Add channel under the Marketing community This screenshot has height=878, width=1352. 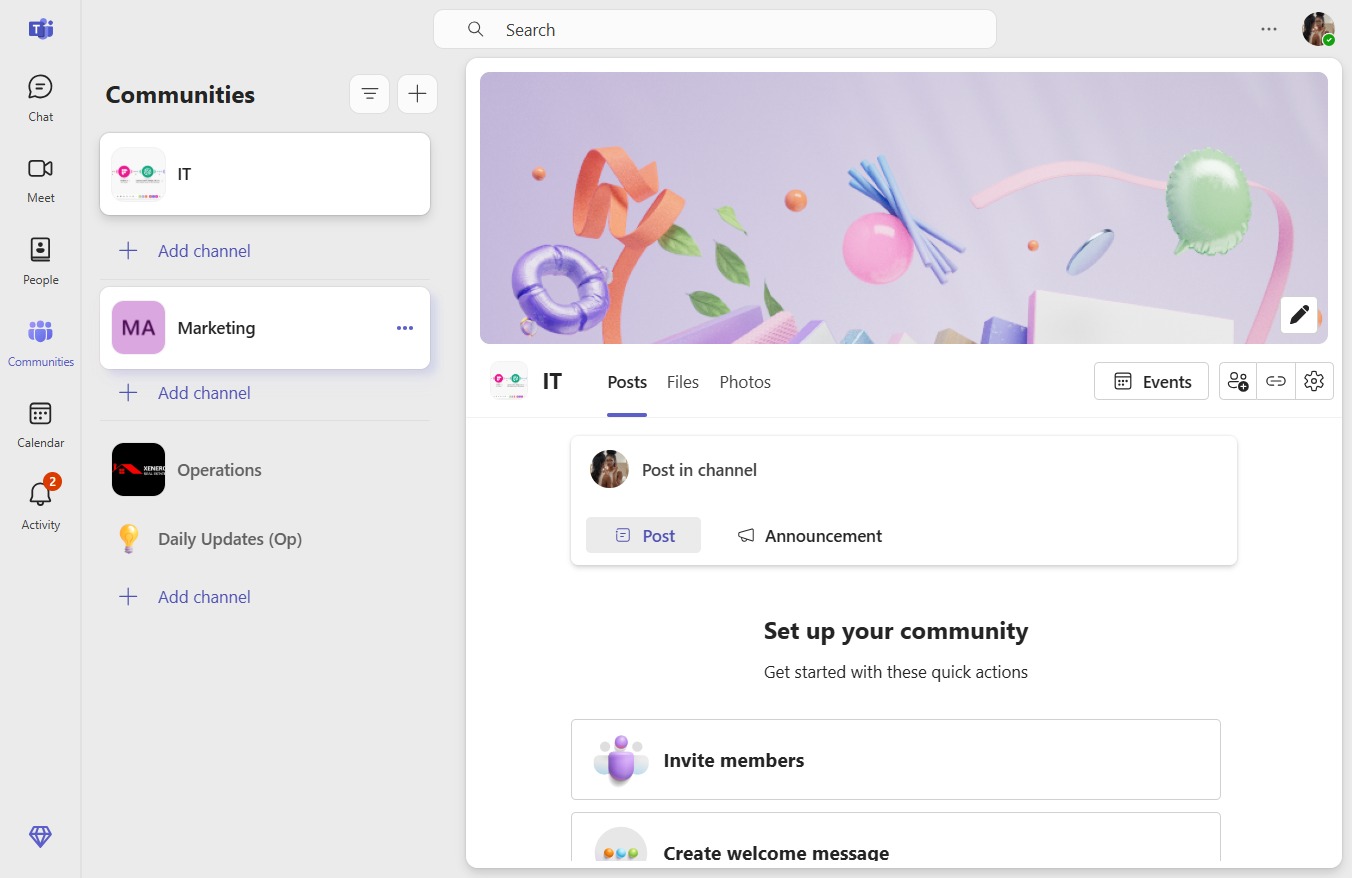[x=185, y=393]
